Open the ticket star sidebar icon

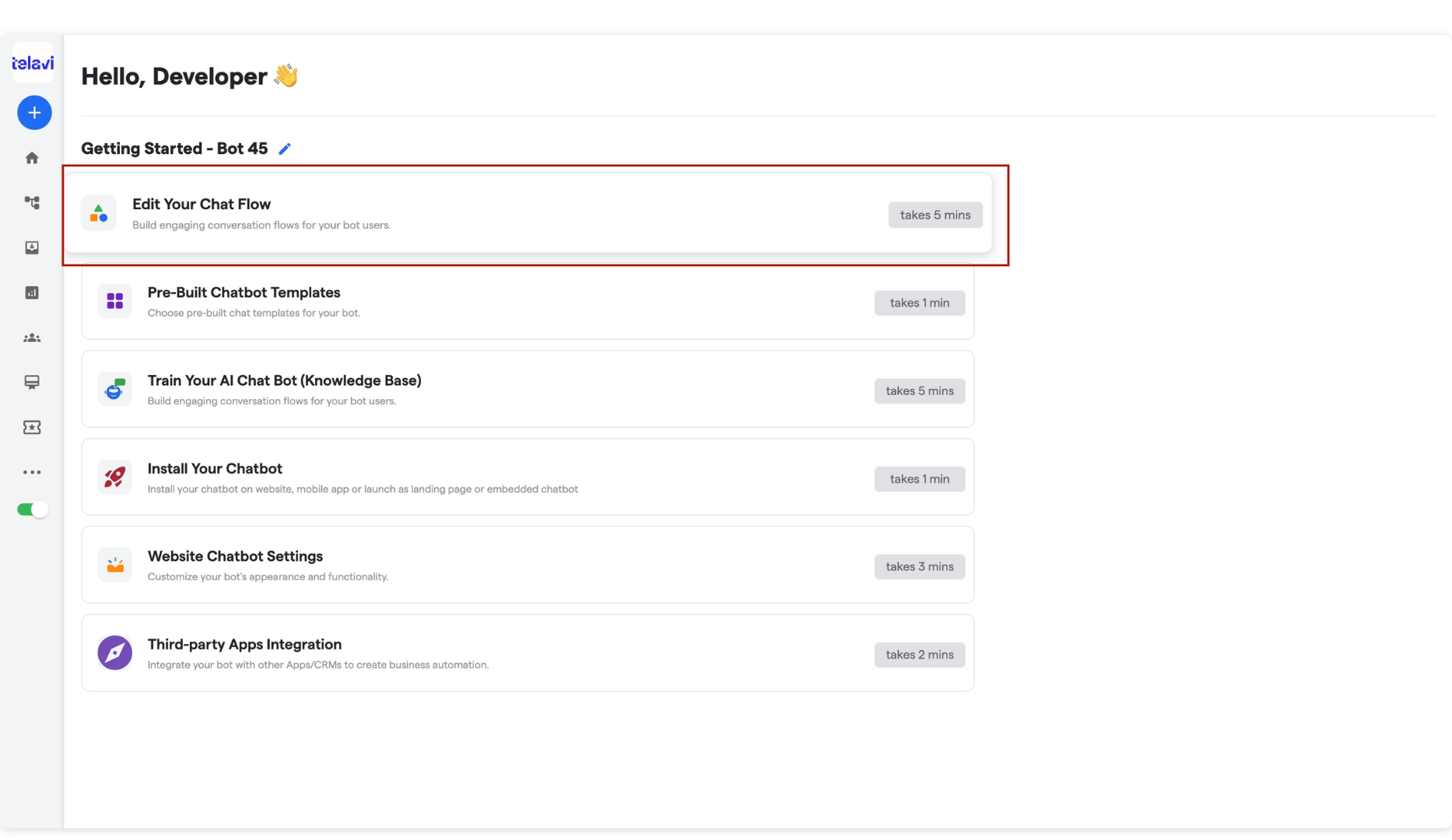32,427
